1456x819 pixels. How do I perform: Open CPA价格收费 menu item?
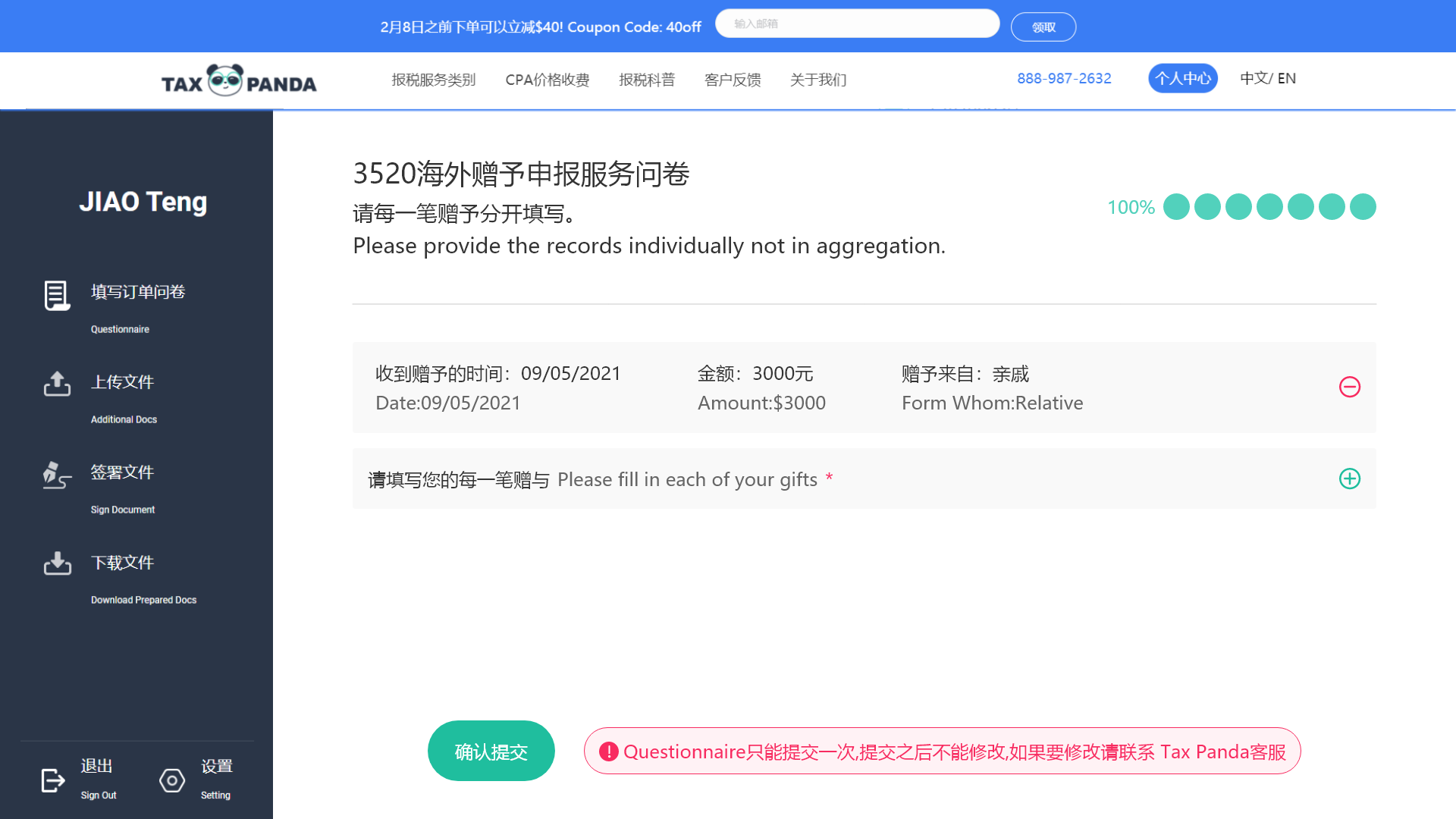tap(547, 80)
